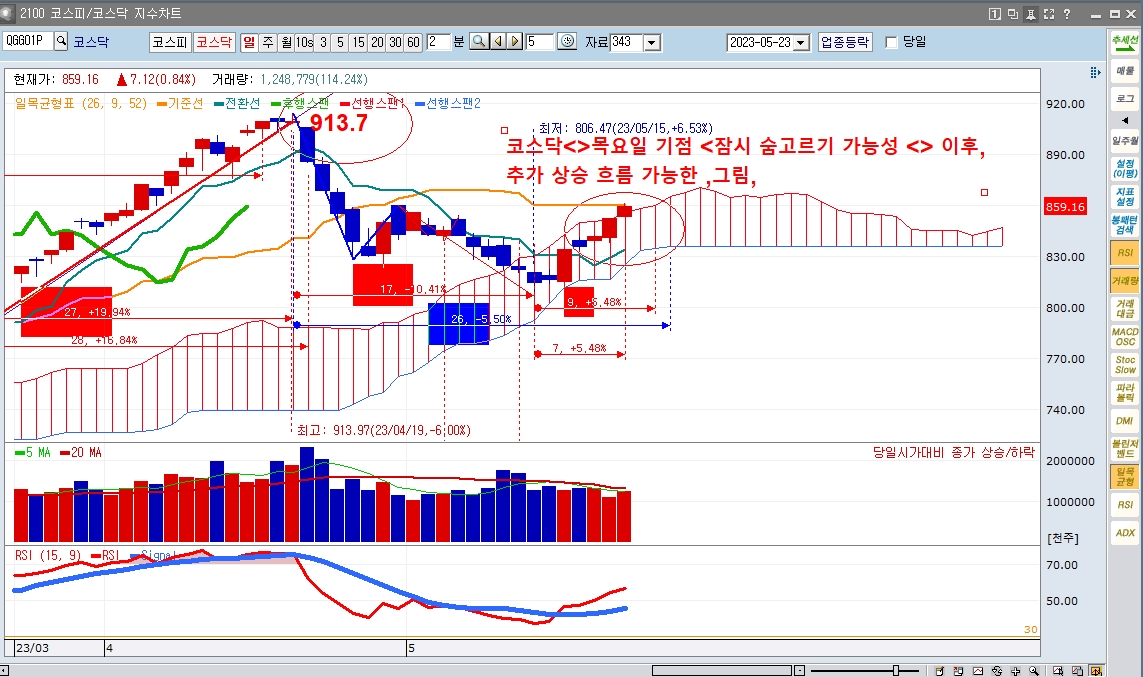Click the clock icon next to the 5 field
Image resolution: width=1143 pixels, height=677 pixels.
tap(567, 42)
